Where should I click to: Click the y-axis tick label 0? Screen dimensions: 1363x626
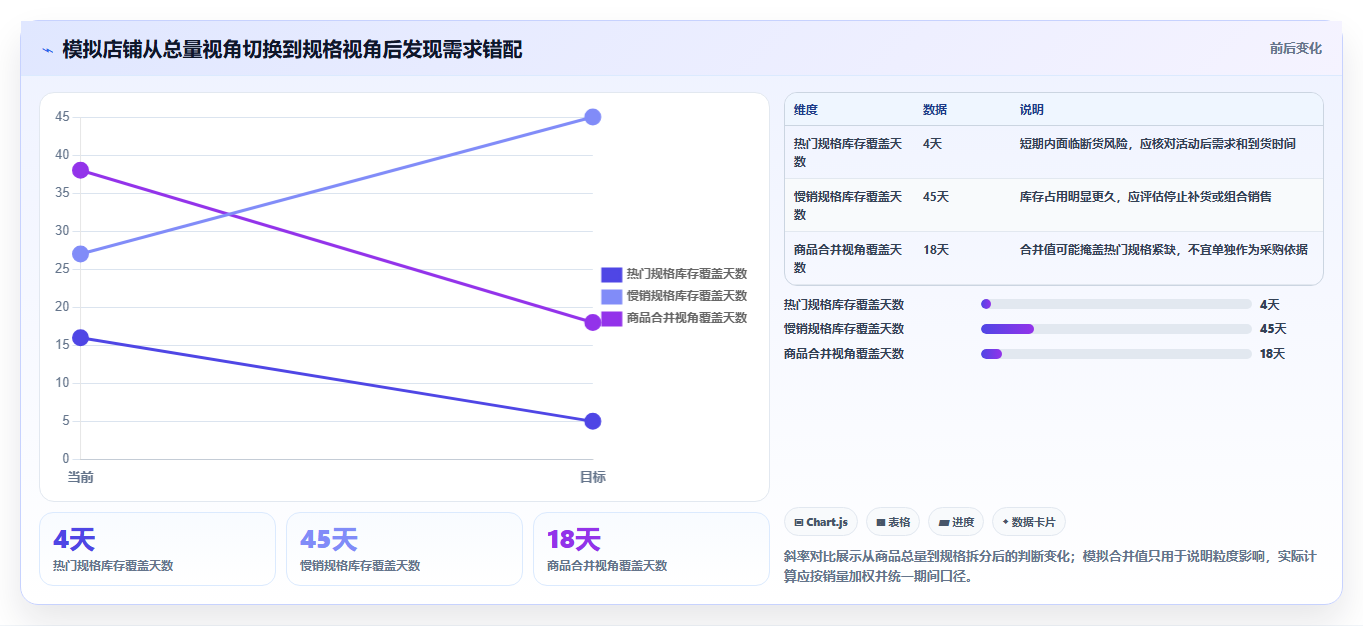[x=65, y=459]
